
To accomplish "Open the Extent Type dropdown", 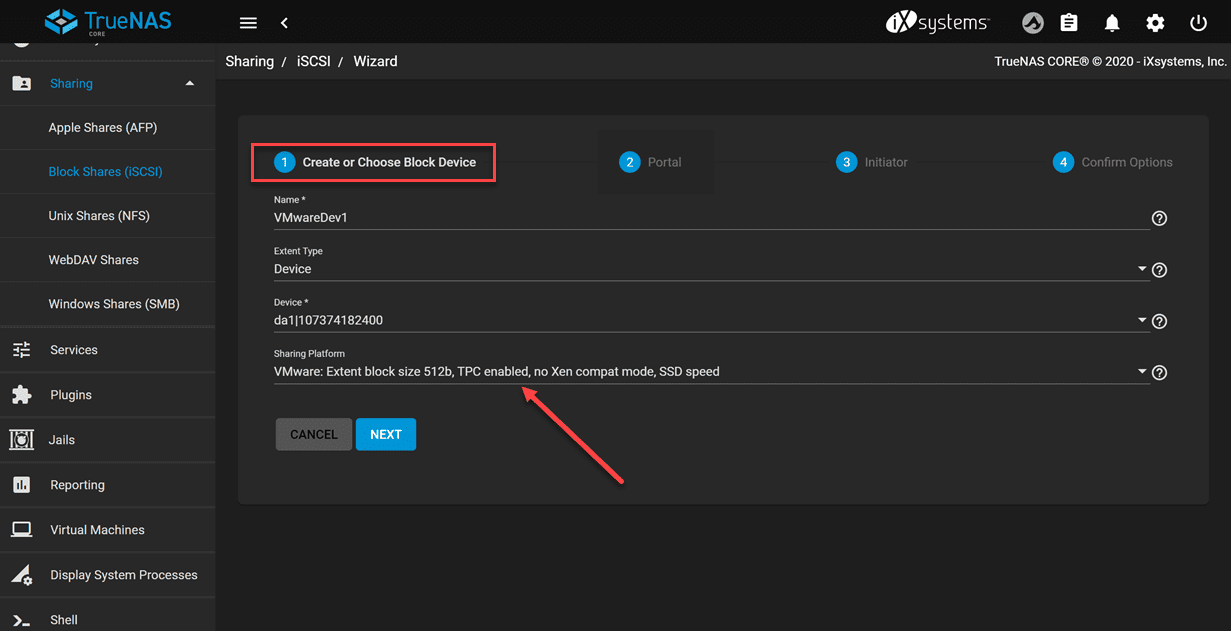I will click(x=710, y=269).
